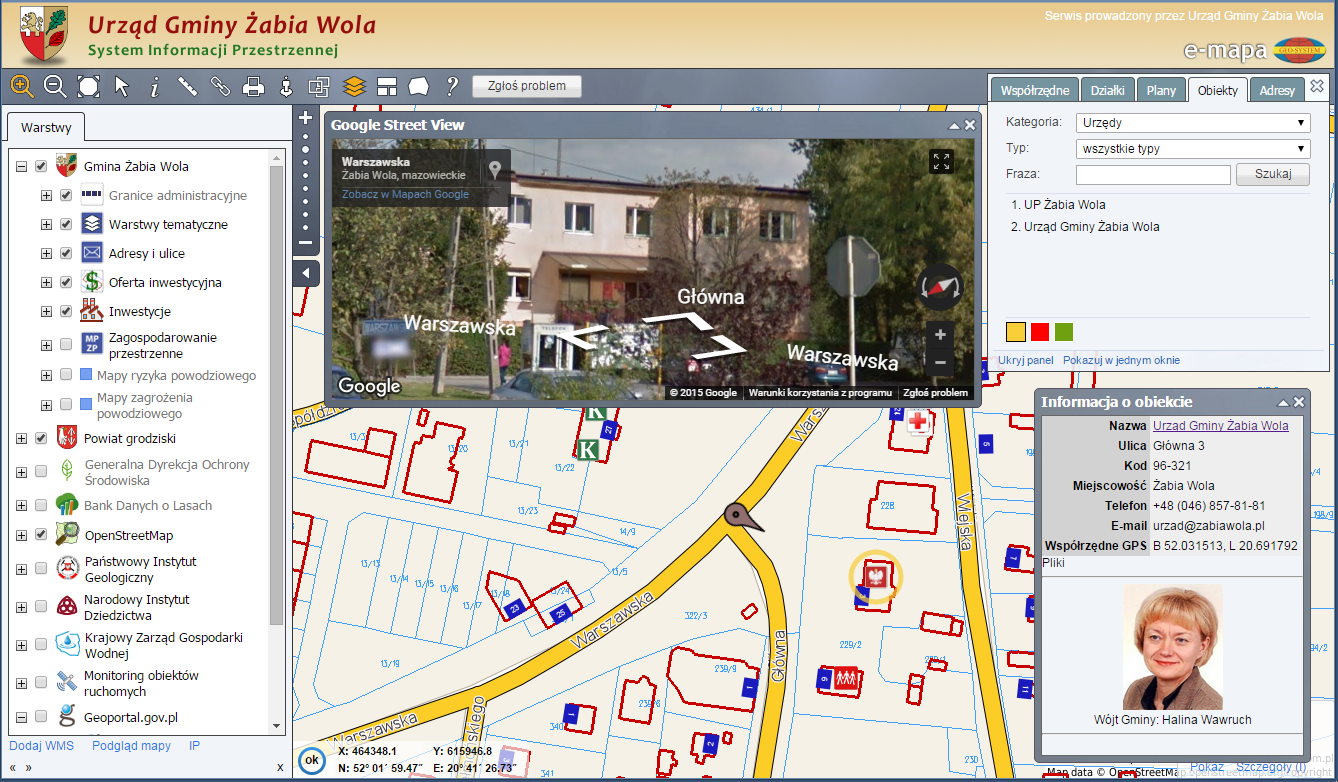Viewport: 1338px width, 782px height.
Task: Pick the yellow color swatch
Action: 1016,332
